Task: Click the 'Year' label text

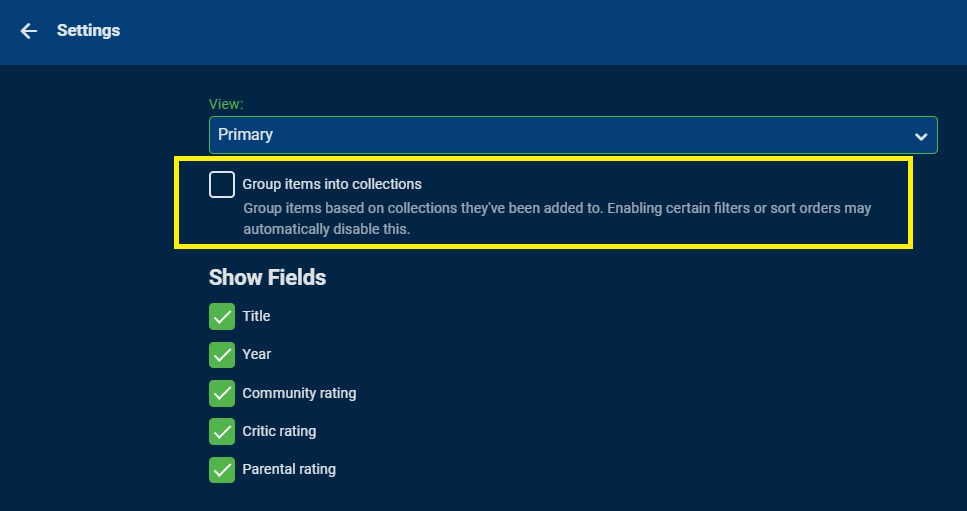Action: (256, 354)
